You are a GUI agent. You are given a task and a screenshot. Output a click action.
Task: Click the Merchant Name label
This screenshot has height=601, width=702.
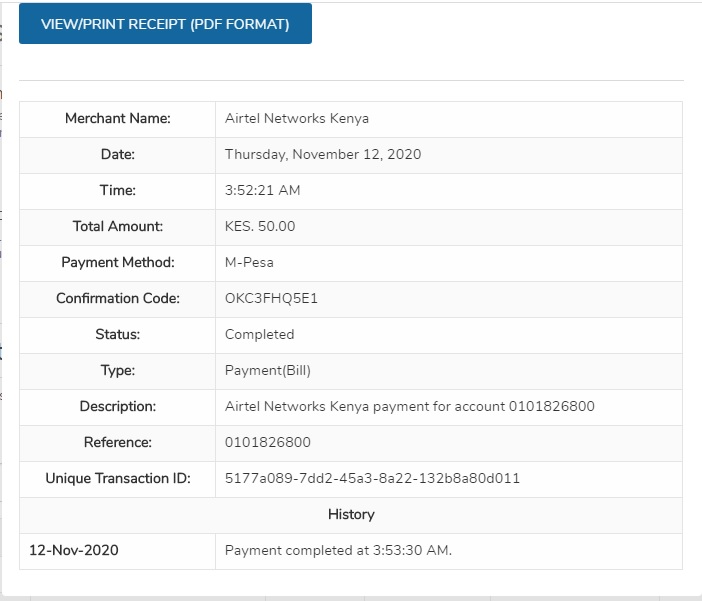tap(118, 119)
